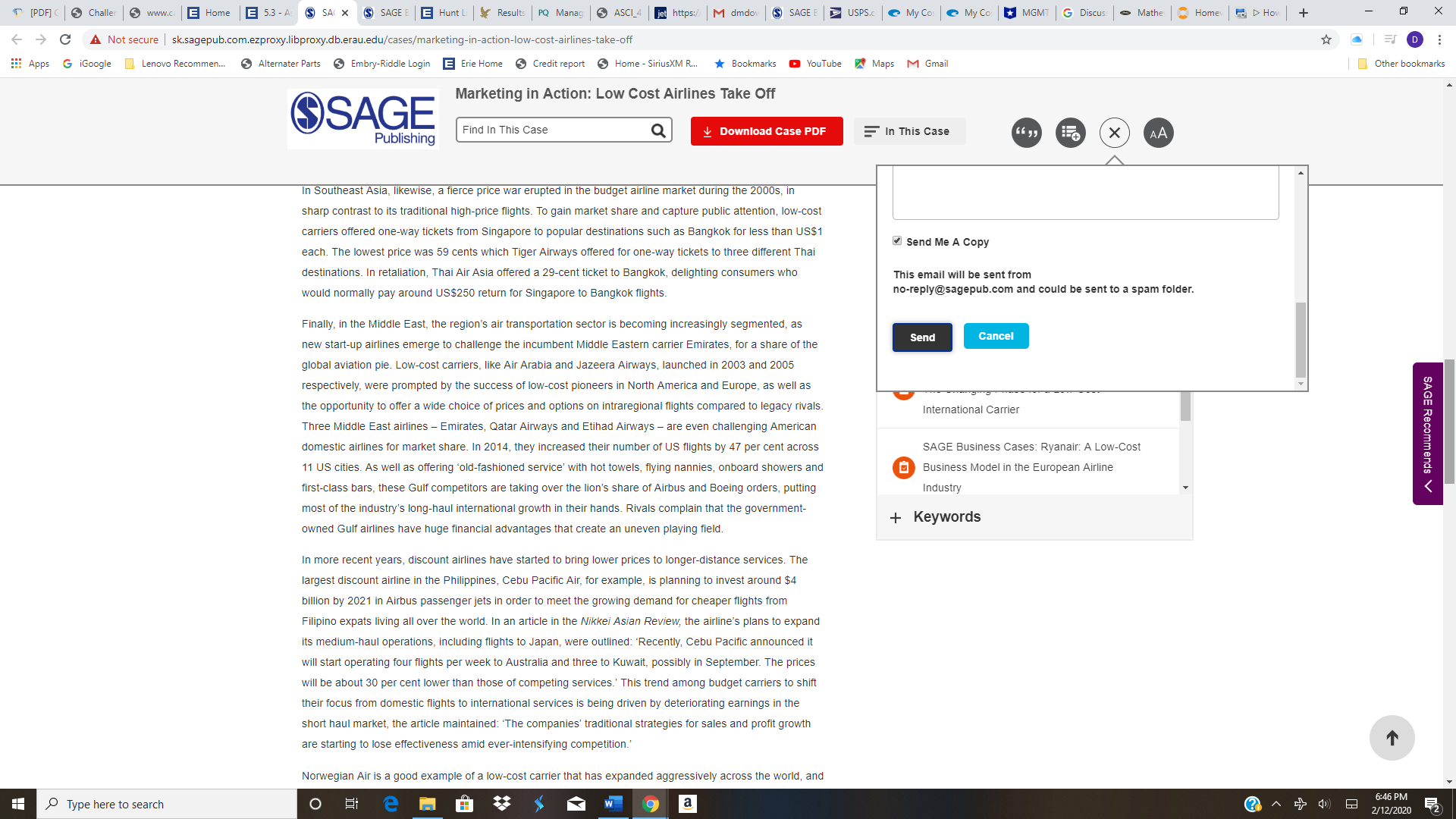Image resolution: width=1456 pixels, height=819 pixels.
Task: Open Microsoft Store from the taskbar
Action: click(465, 804)
